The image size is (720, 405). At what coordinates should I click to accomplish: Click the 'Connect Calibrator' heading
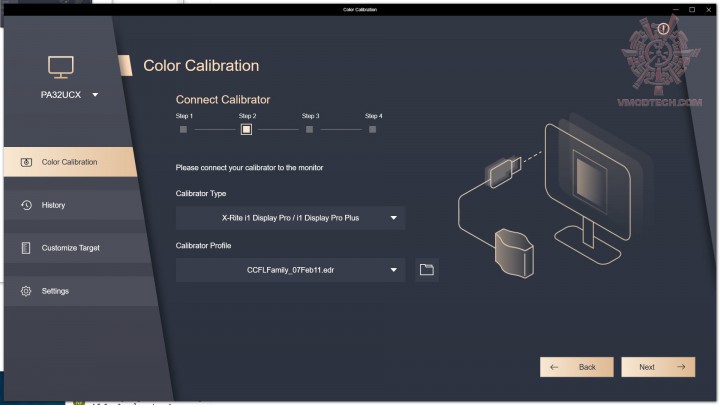click(x=223, y=100)
